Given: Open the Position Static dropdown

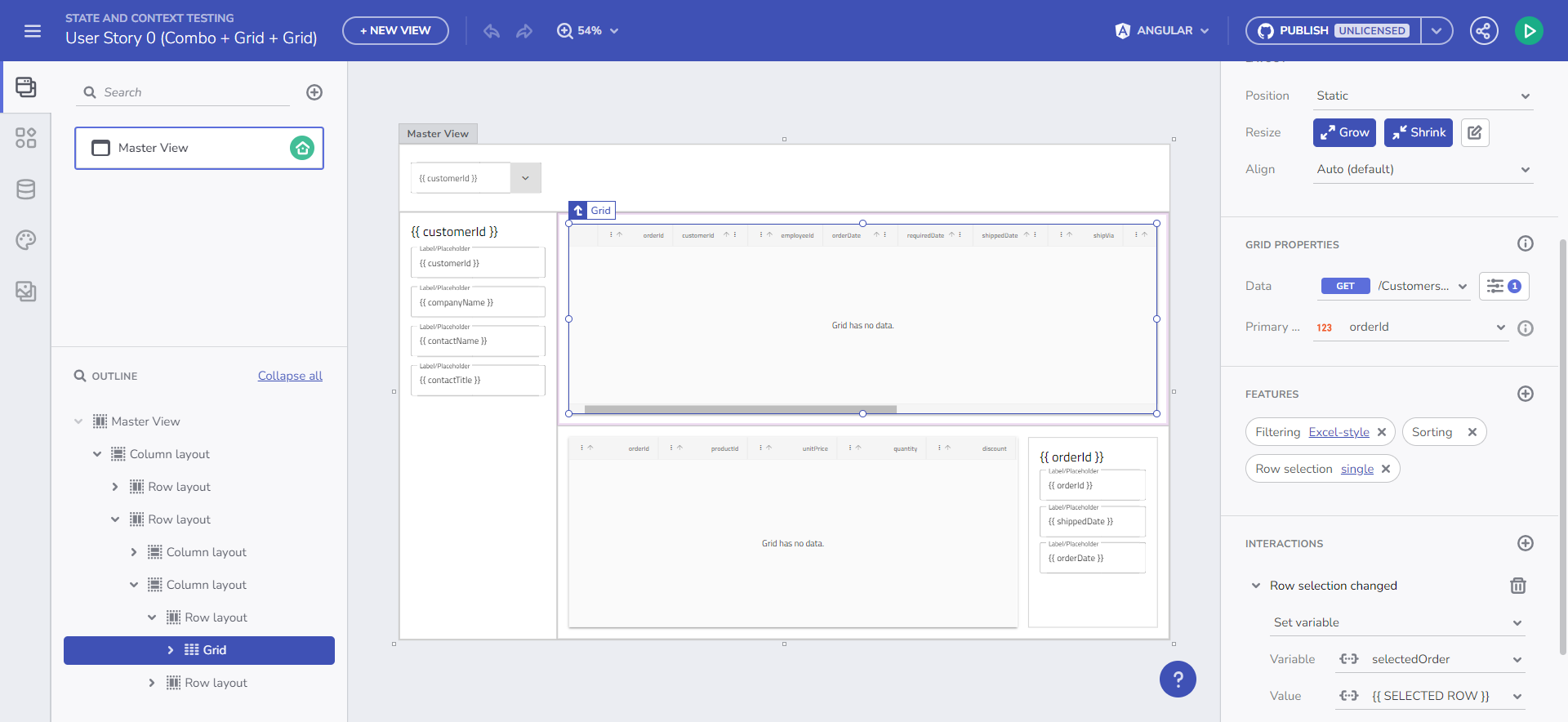Looking at the screenshot, I should coord(1422,96).
